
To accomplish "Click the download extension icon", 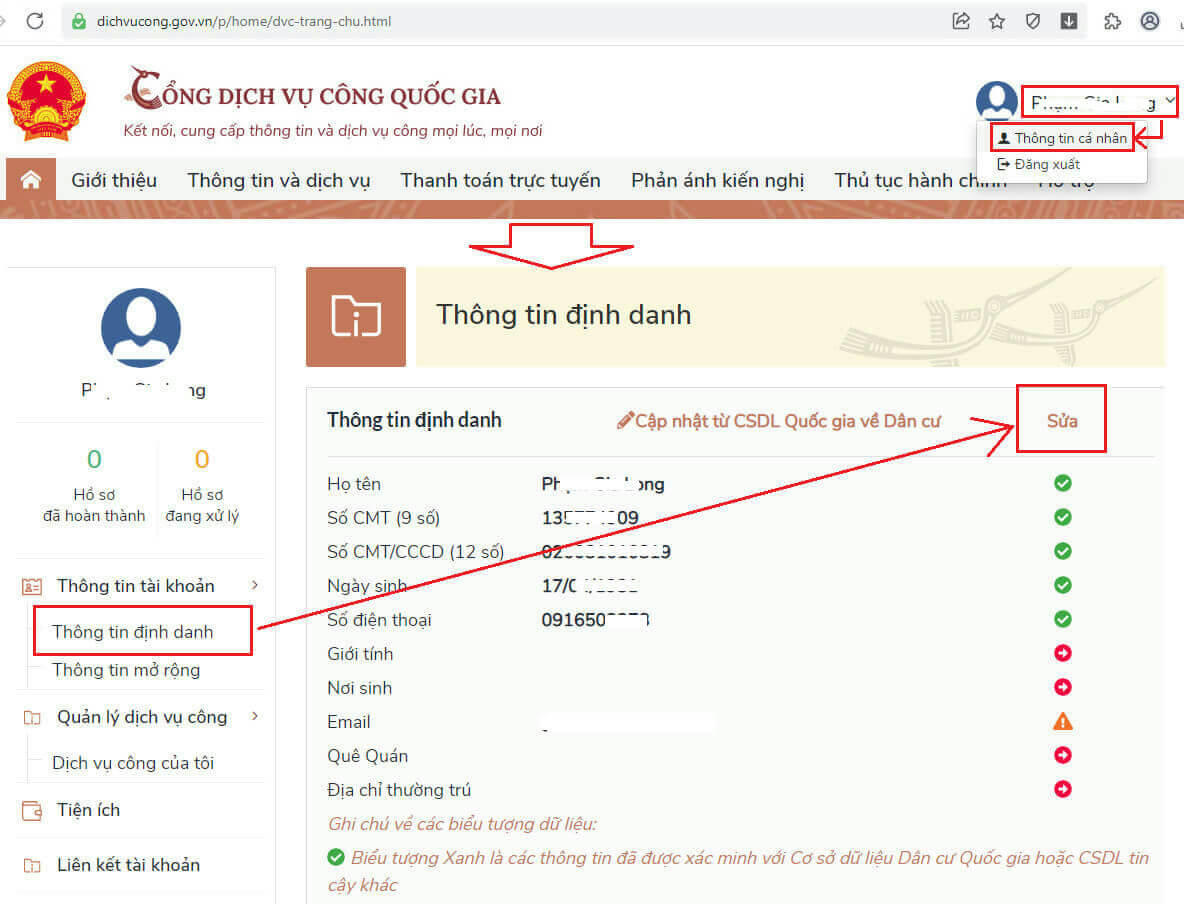I will tap(1069, 21).
